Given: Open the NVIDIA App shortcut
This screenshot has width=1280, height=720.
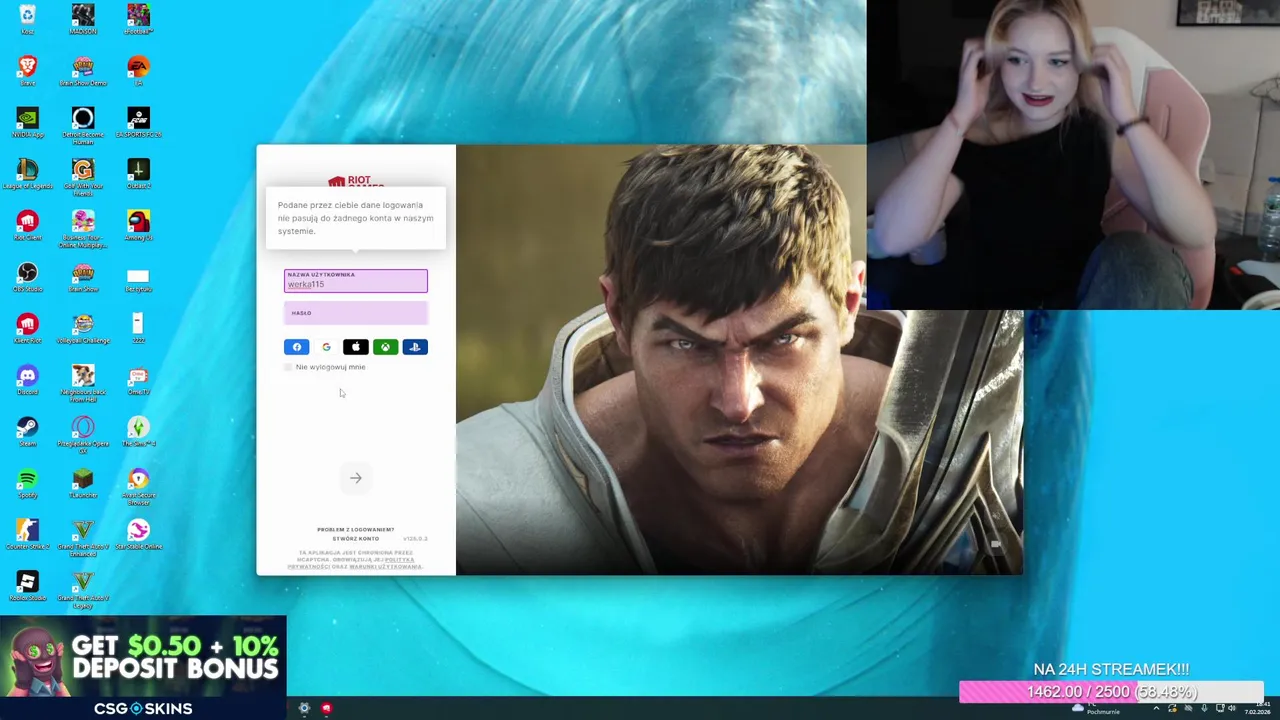Looking at the screenshot, I should (x=27, y=122).
